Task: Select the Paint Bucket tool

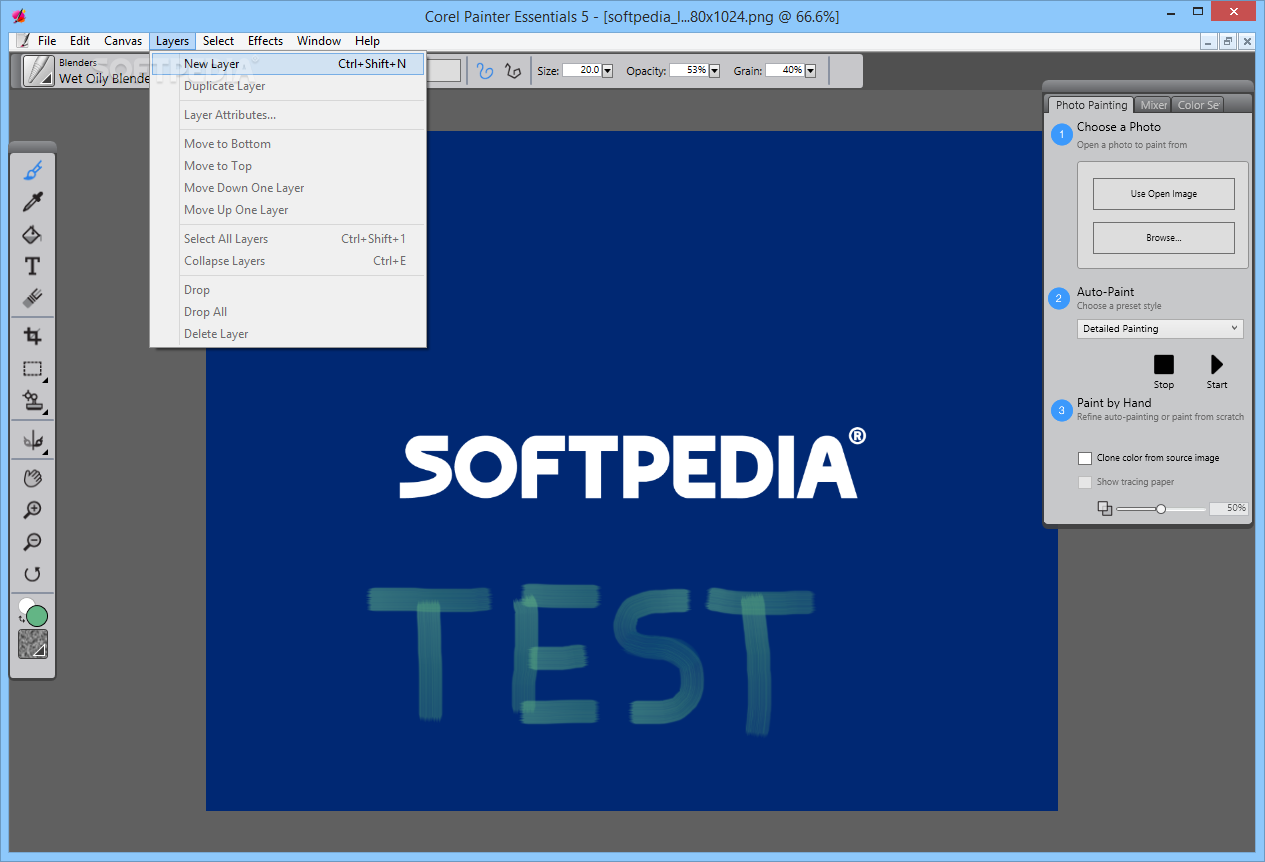Action: coord(33,235)
